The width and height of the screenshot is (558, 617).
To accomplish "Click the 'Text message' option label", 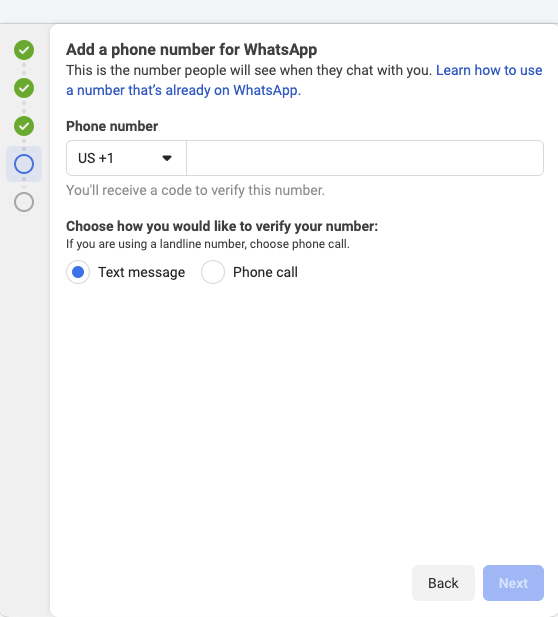I will pyautogui.click(x=142, y=272).
